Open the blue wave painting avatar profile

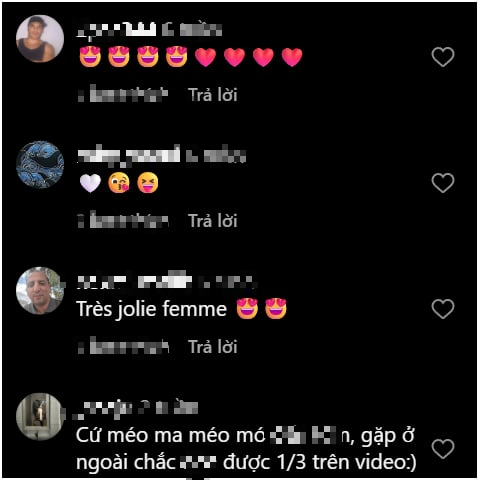[x=40, y=165]
